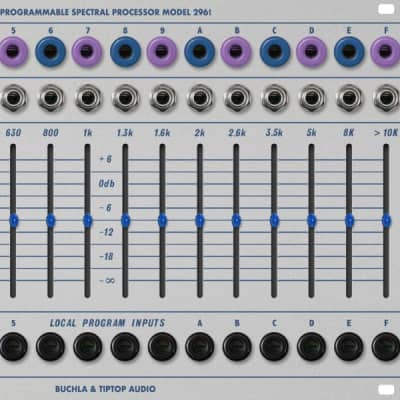Click the blue jack labeled C
This screenshot has height=400, width=400.
(x=275, y=52)
